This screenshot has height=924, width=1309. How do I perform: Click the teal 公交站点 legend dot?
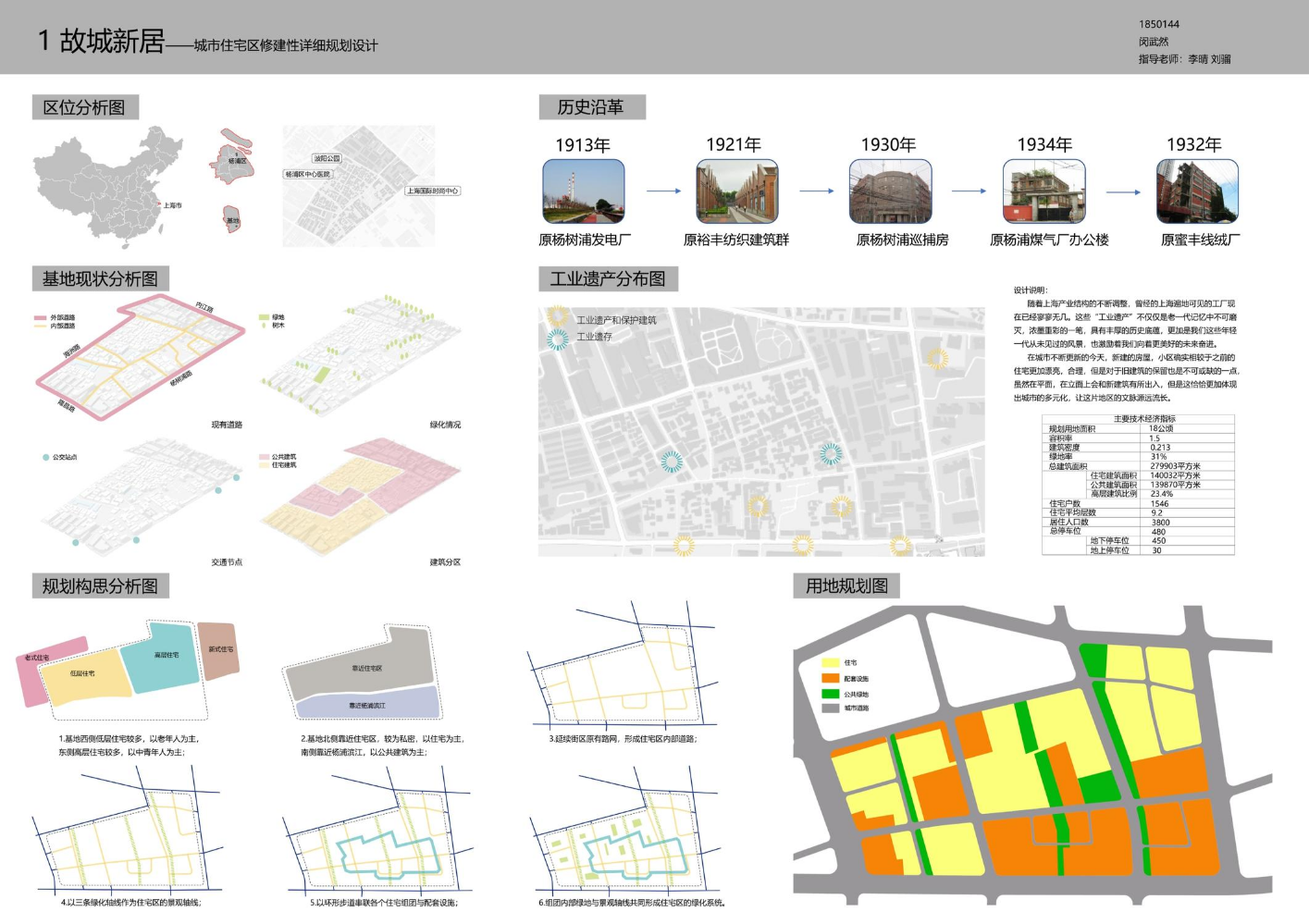click(45, 457)
